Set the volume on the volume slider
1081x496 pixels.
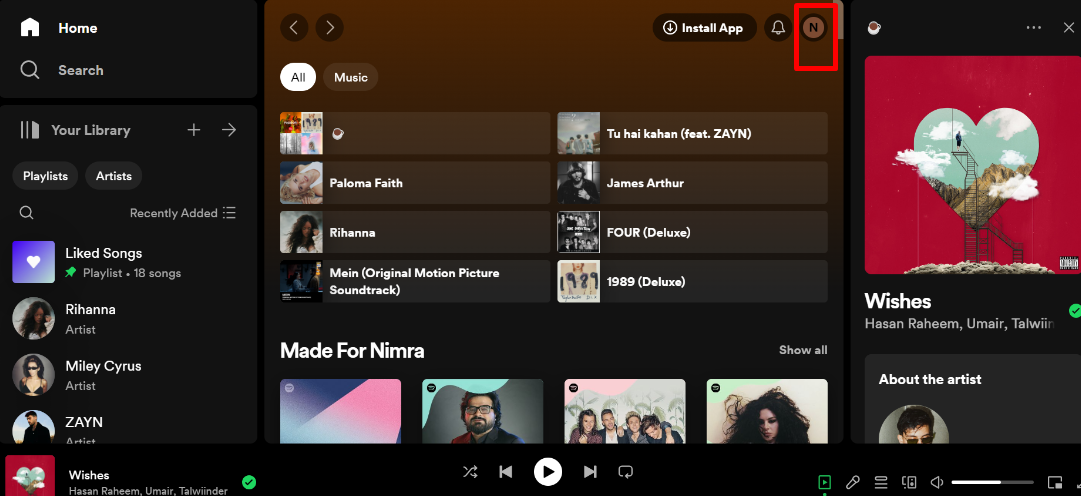point(992,482)
